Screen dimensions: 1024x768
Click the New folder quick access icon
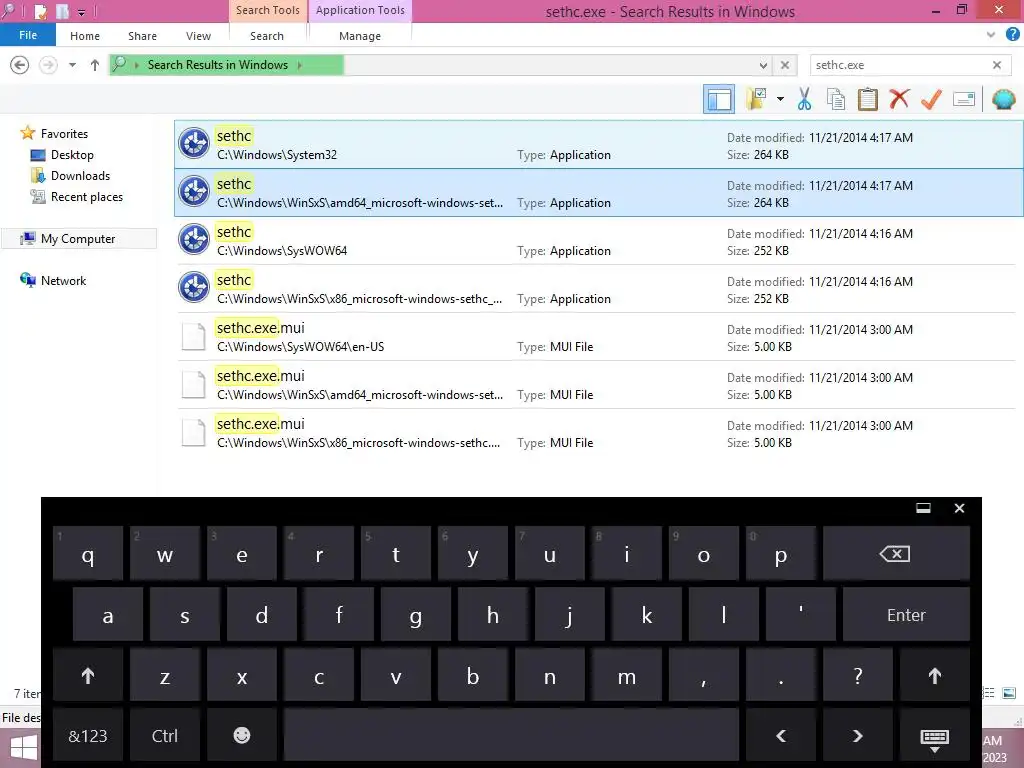pos(62,11)
